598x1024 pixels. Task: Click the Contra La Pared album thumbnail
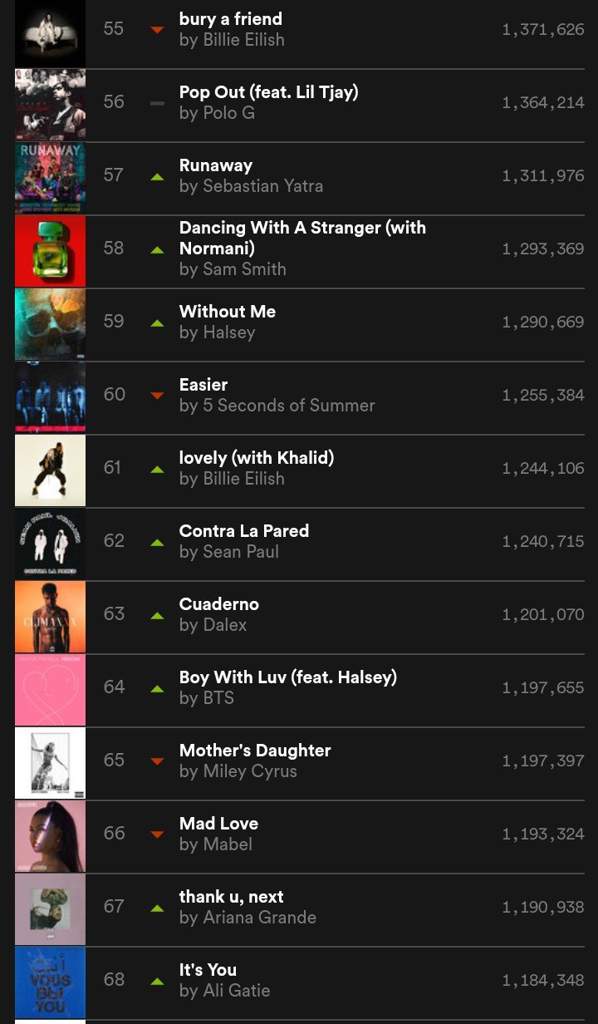50,543
